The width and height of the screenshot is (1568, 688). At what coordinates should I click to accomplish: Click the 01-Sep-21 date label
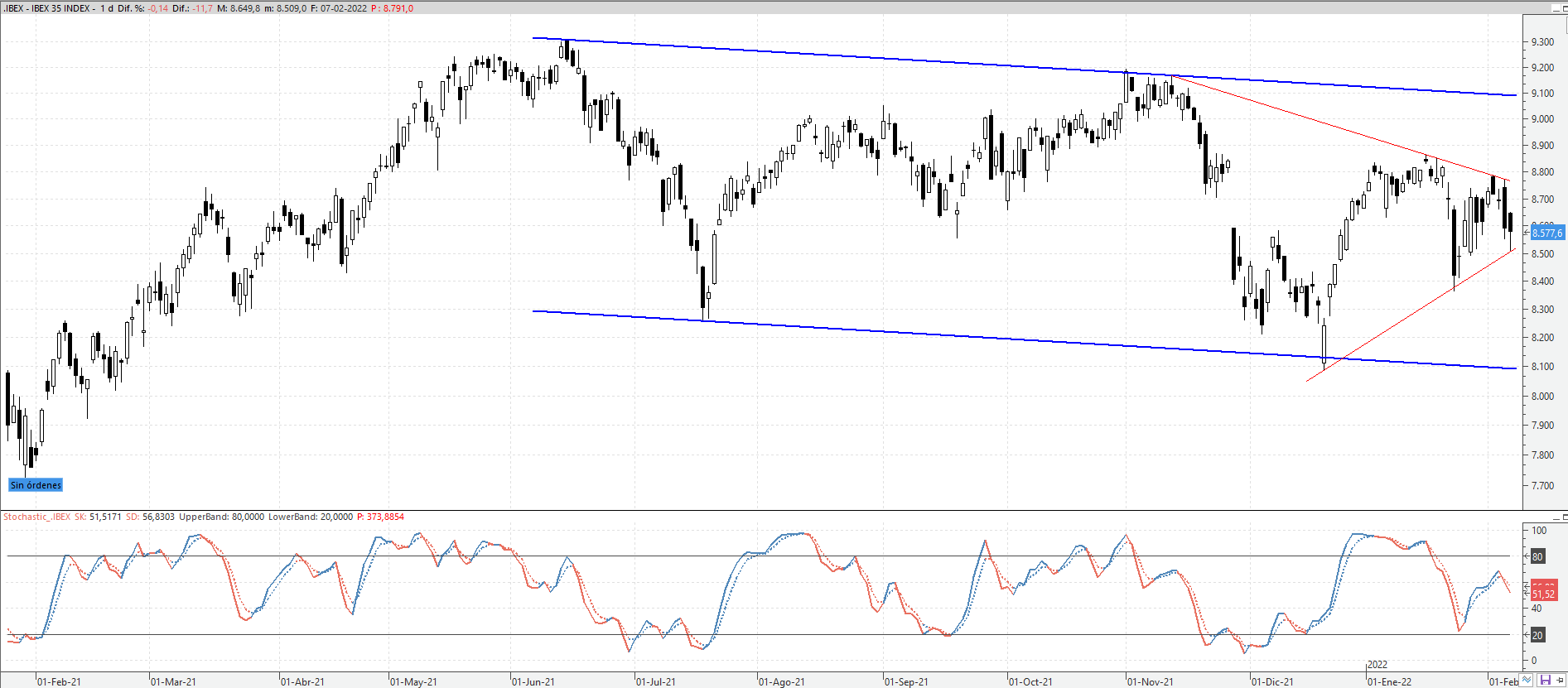[906, 682]
